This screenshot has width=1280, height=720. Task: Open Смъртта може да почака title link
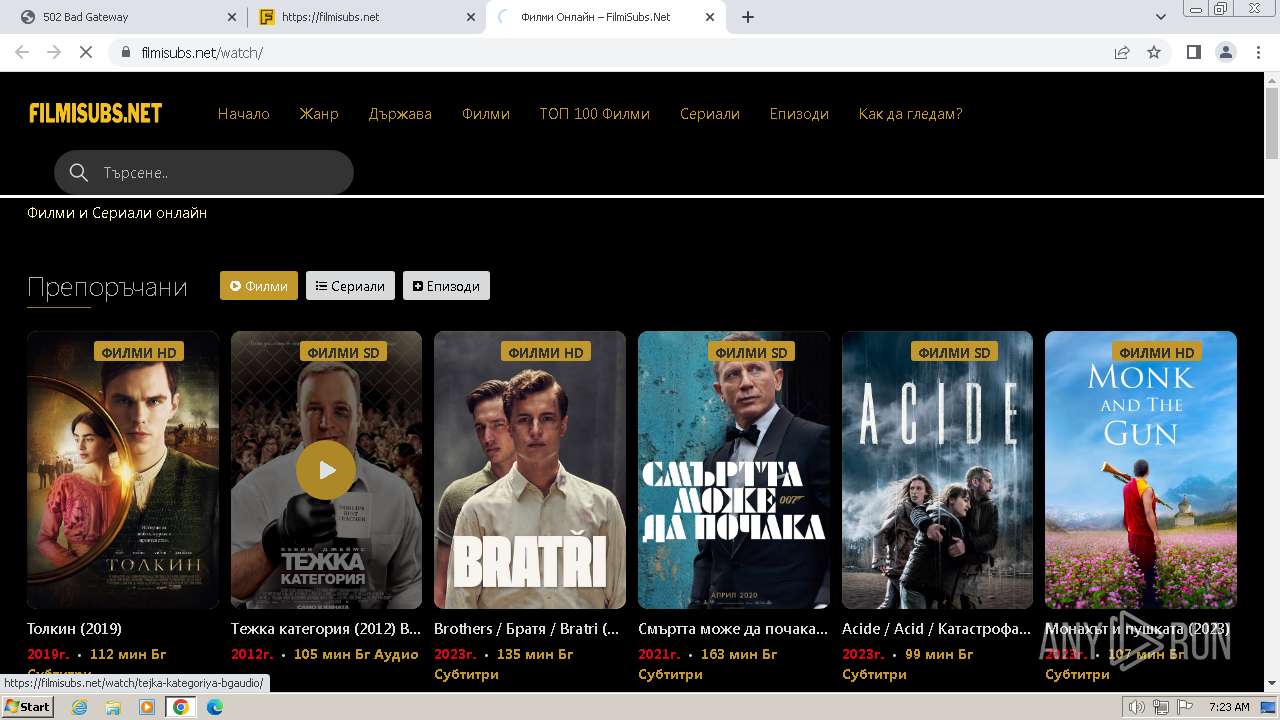pos(733,629)
